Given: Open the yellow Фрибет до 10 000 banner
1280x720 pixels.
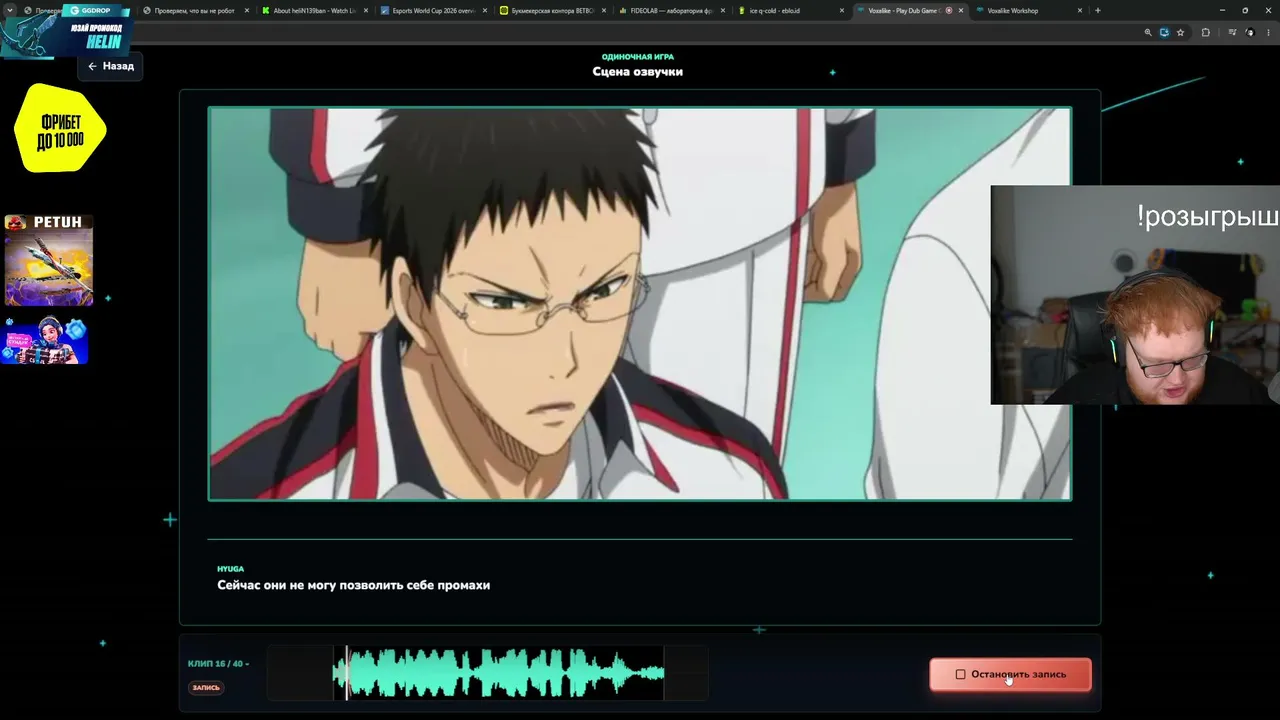Looking at the screenshot, I should [60, 128].
